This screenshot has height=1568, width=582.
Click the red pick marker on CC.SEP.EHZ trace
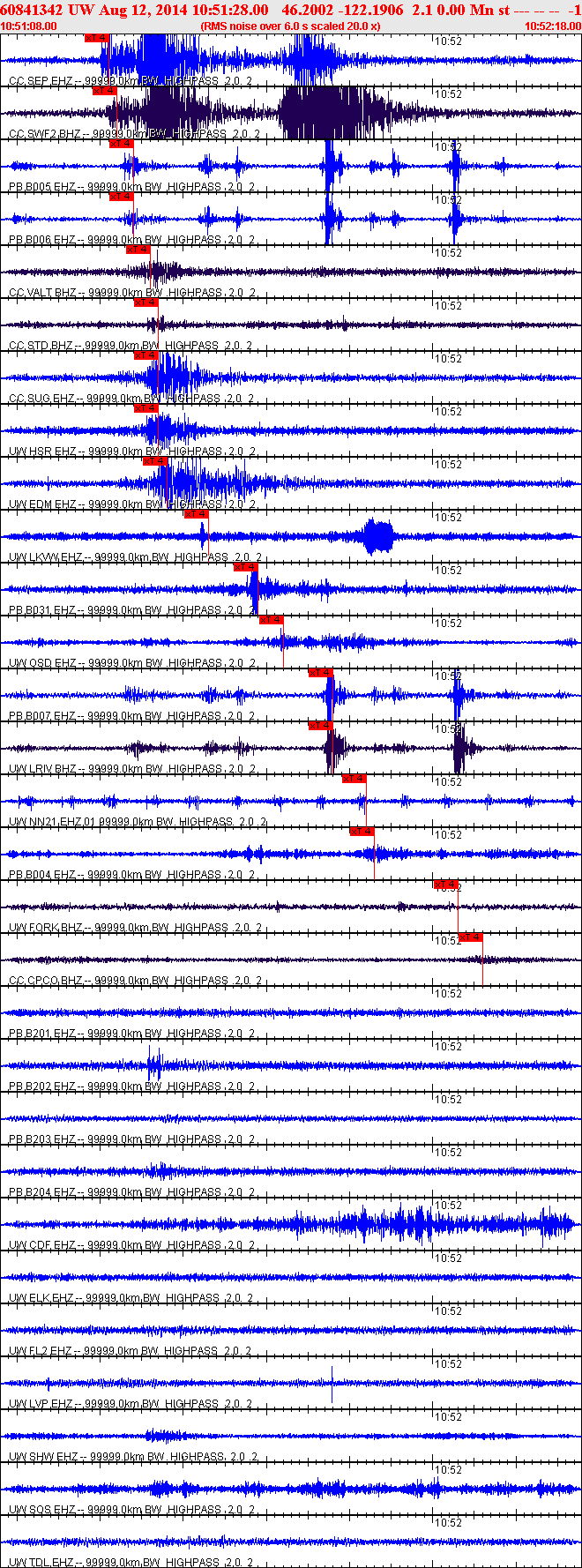[97, 38]
